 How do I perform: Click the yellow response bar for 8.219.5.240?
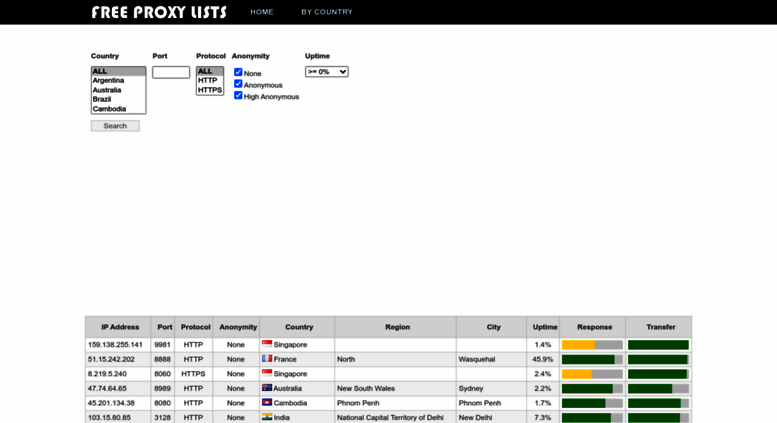click(x=577, y=374)
